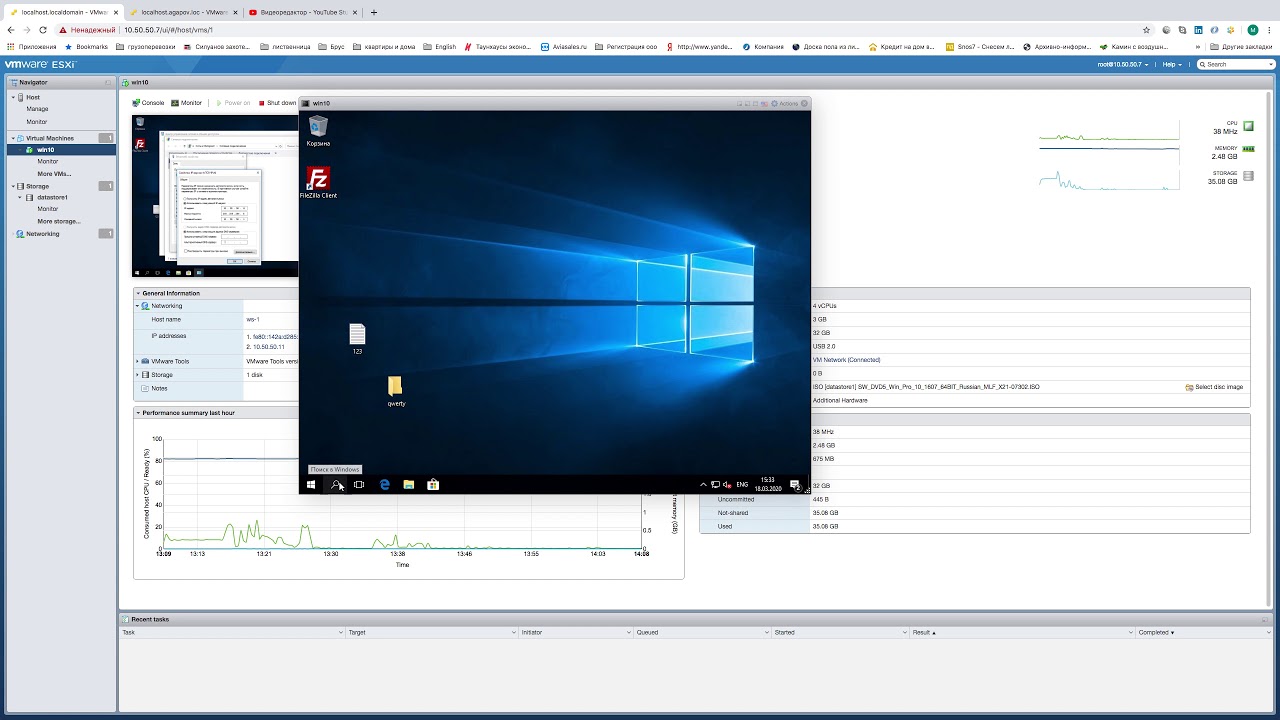
Task: Open the notification center in VM taskbar
Action: 795,485
